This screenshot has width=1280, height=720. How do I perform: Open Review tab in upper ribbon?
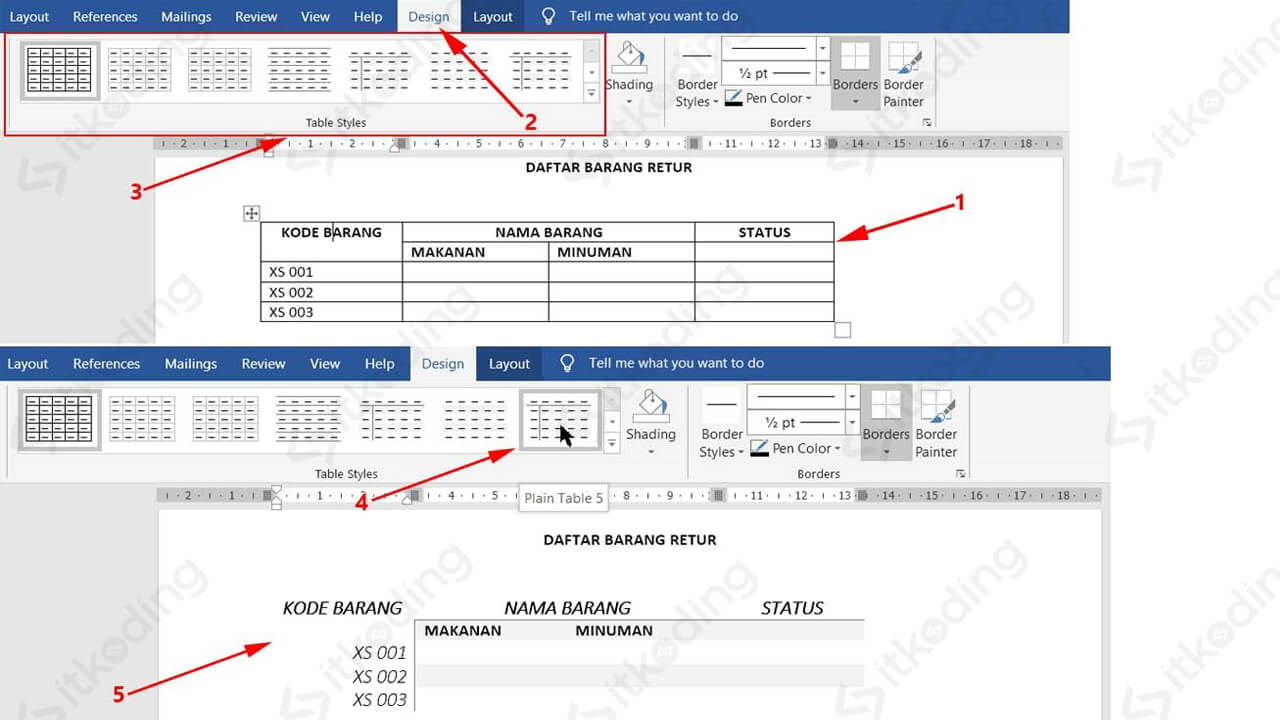[256, 16]
